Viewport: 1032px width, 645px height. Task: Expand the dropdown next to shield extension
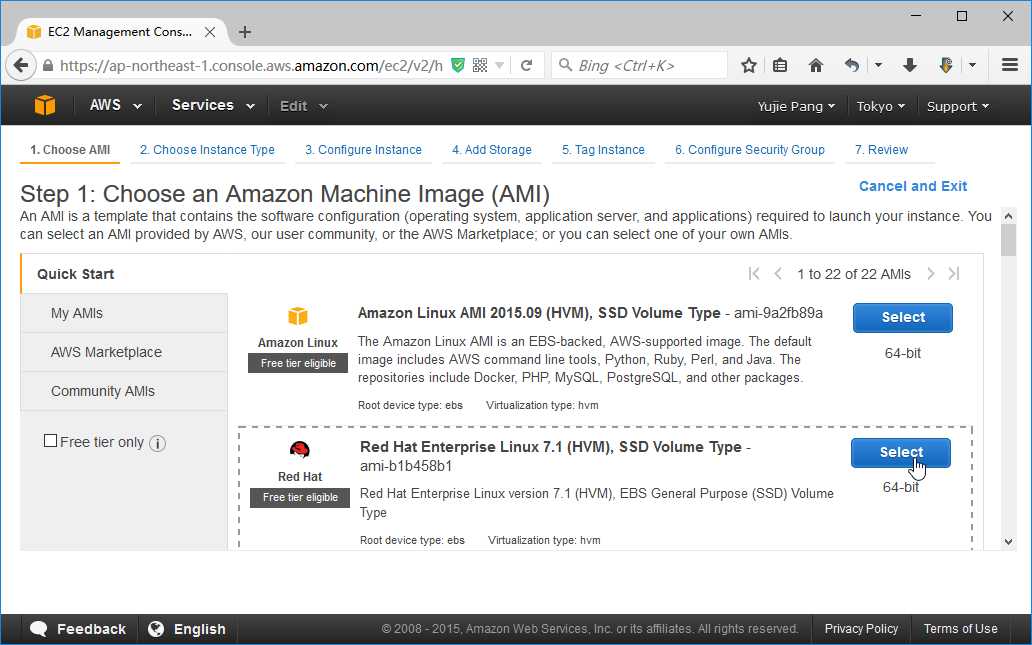pos(972,65)
